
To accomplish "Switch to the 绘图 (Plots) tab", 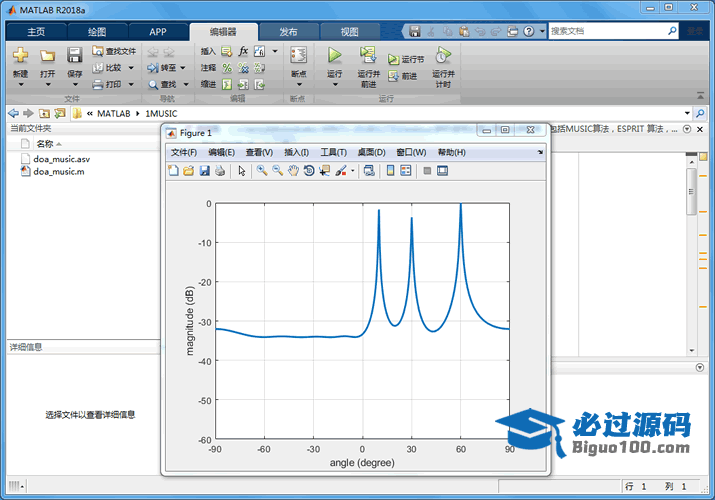I will point(97,31).
